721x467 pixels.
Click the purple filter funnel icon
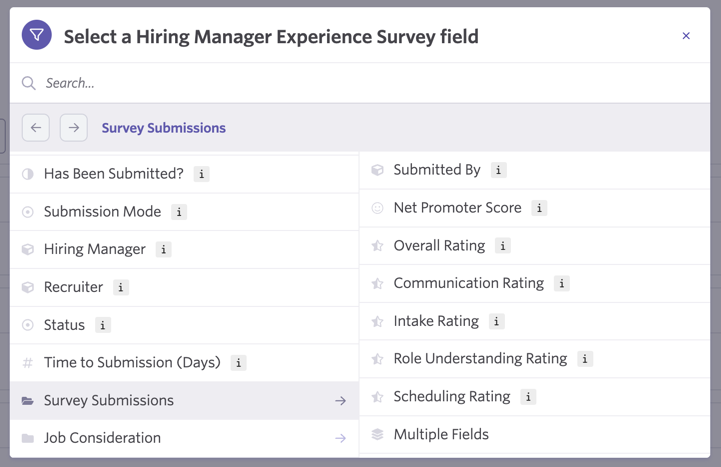tap(36, 35)
